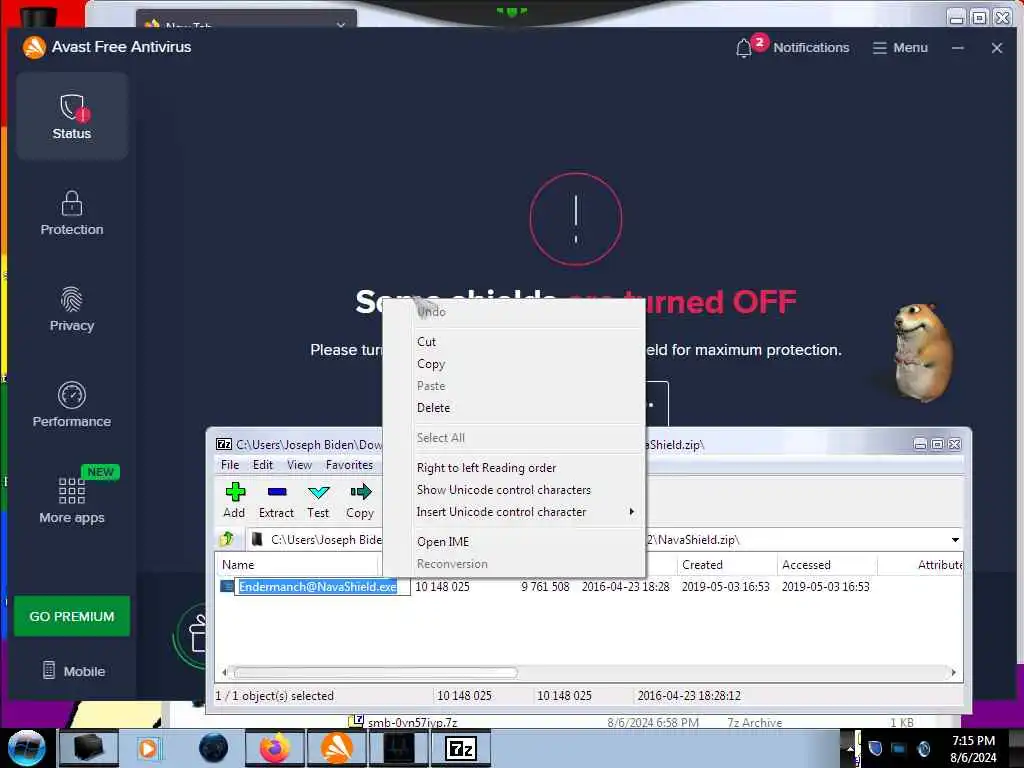Open the 7-Zip View menu
1024x768 pixels.
point(299,465)
